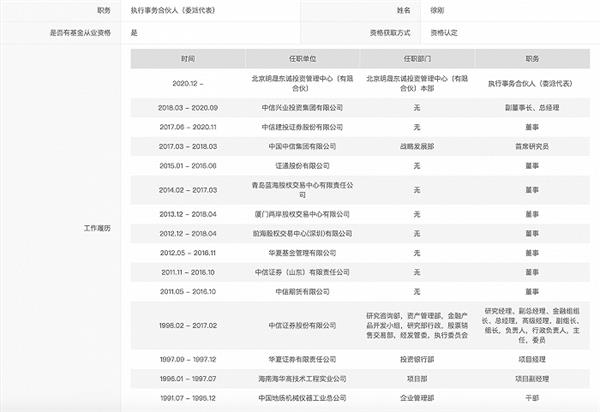Image resolution: width=600 pixels, height=412 pixels.
Task: Click the '企业管理部' department cell
Action: point(417,398)
